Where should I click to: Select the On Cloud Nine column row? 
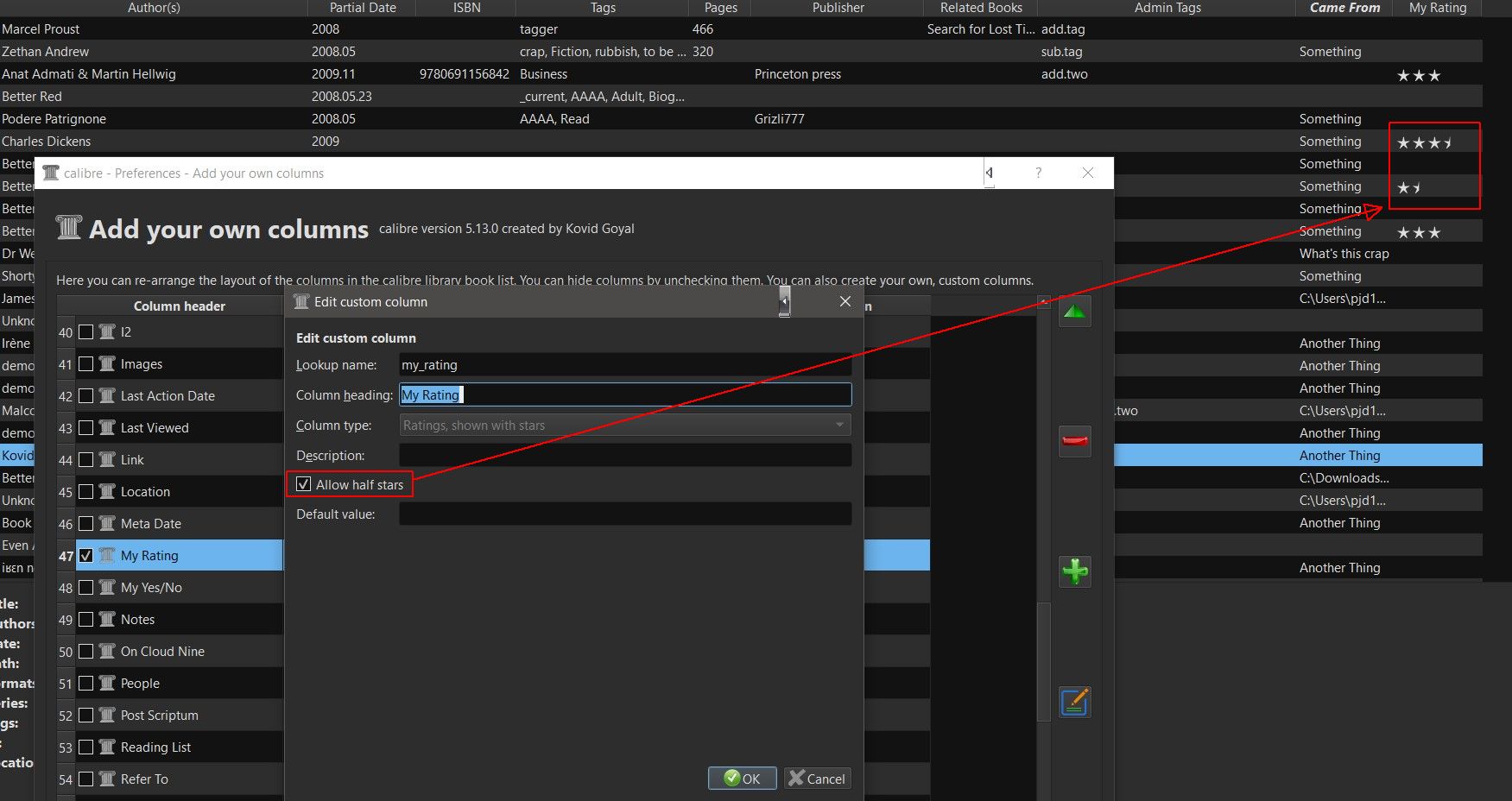(x=180, y=651)
